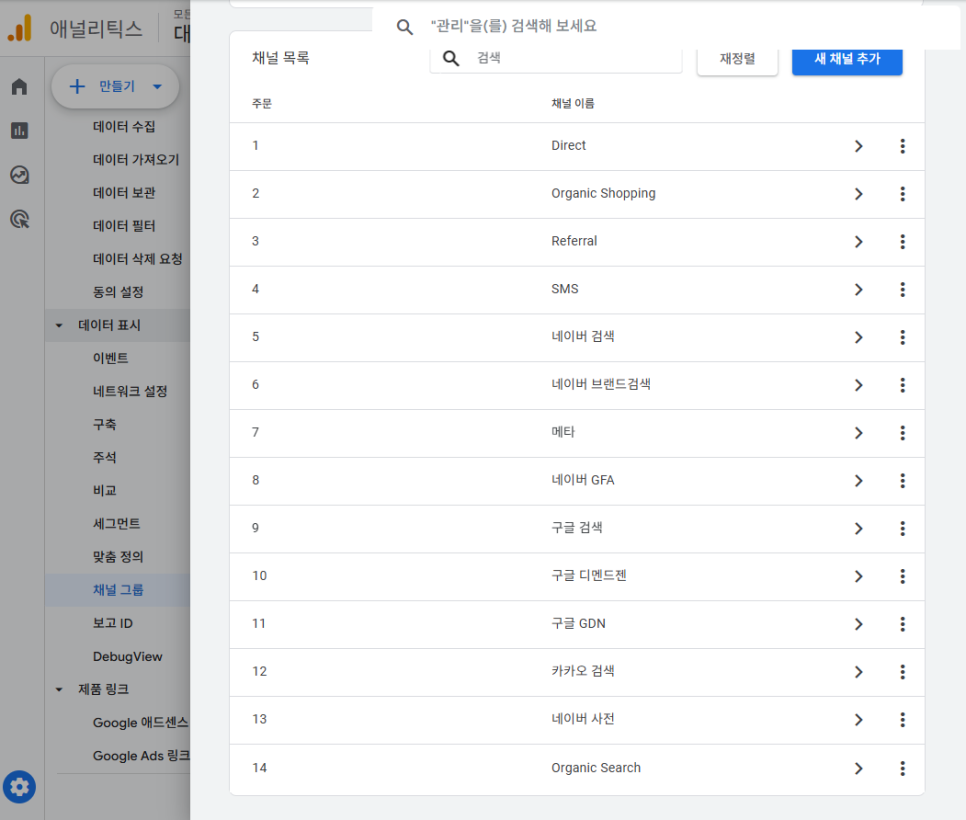Collapse the 제품 링크 section

(59, 689)
